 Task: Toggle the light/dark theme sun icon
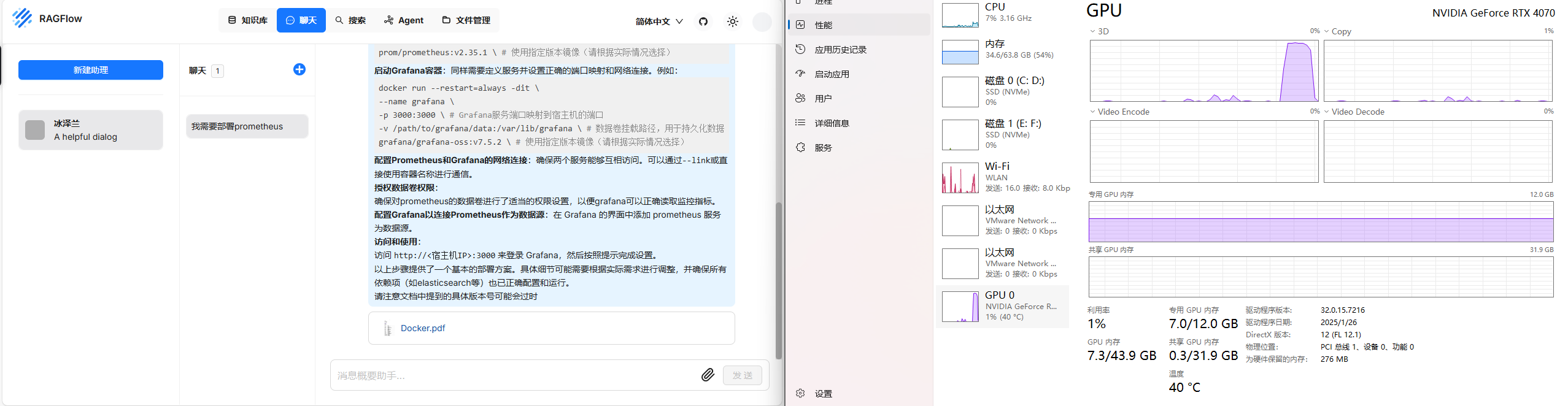[732, 21]
